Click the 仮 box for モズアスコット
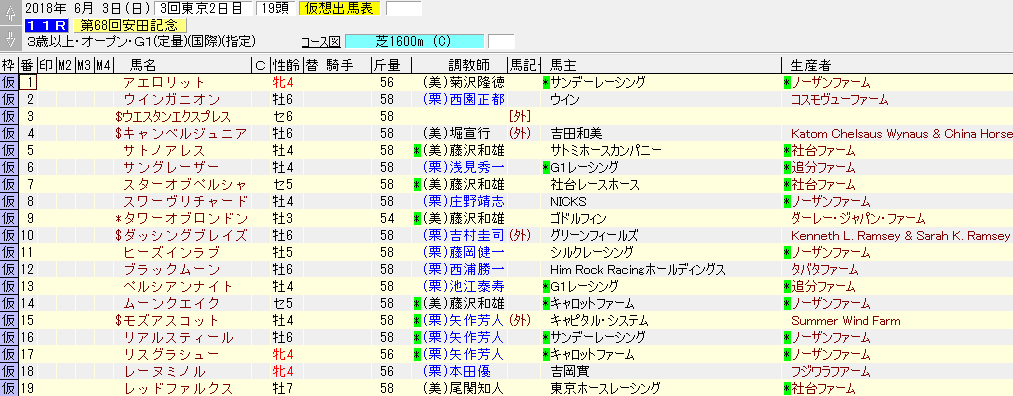The width and height of the screenshot is (1013, 396). (x=9, y=320)
